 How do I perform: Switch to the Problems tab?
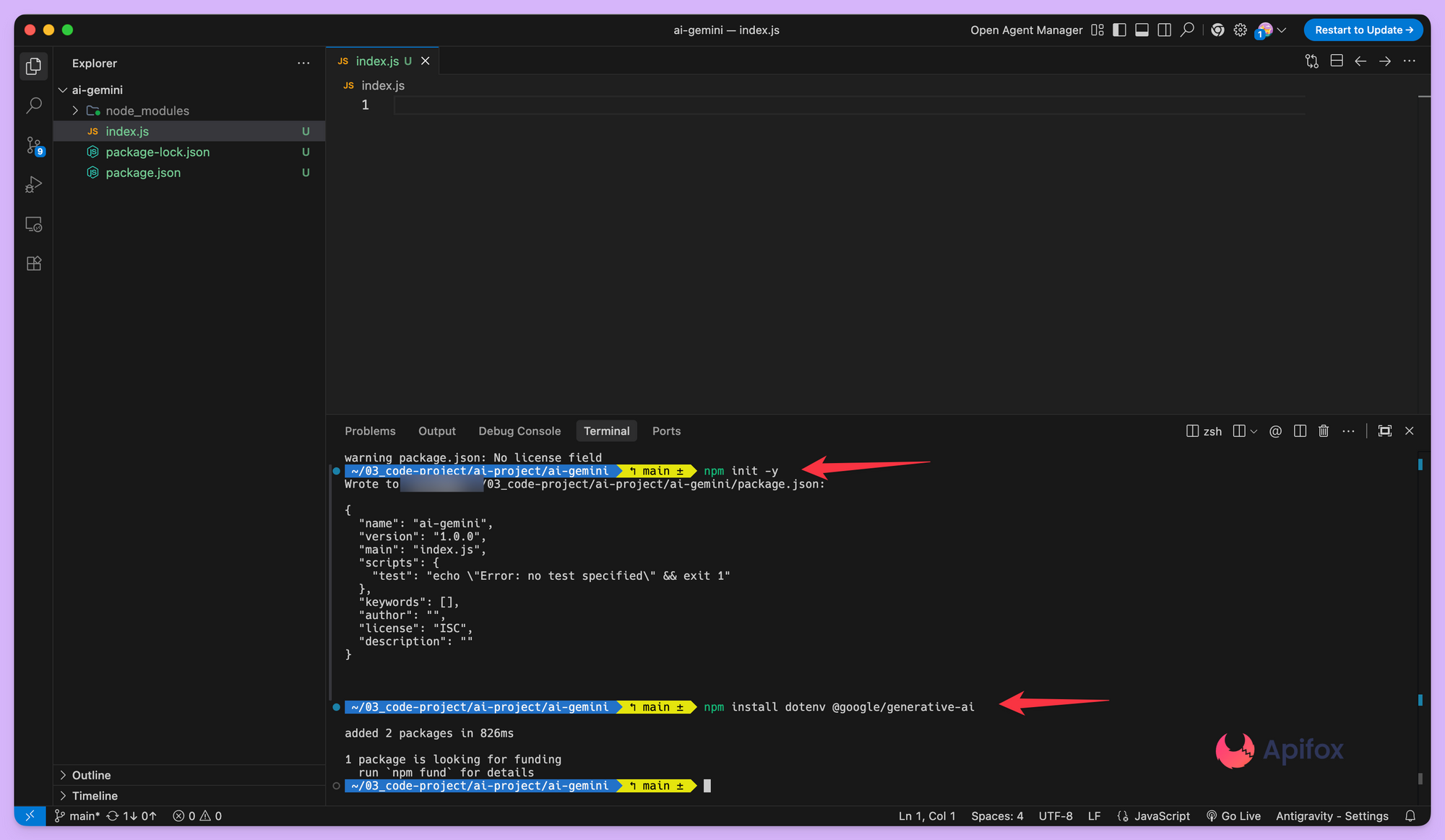370,431
